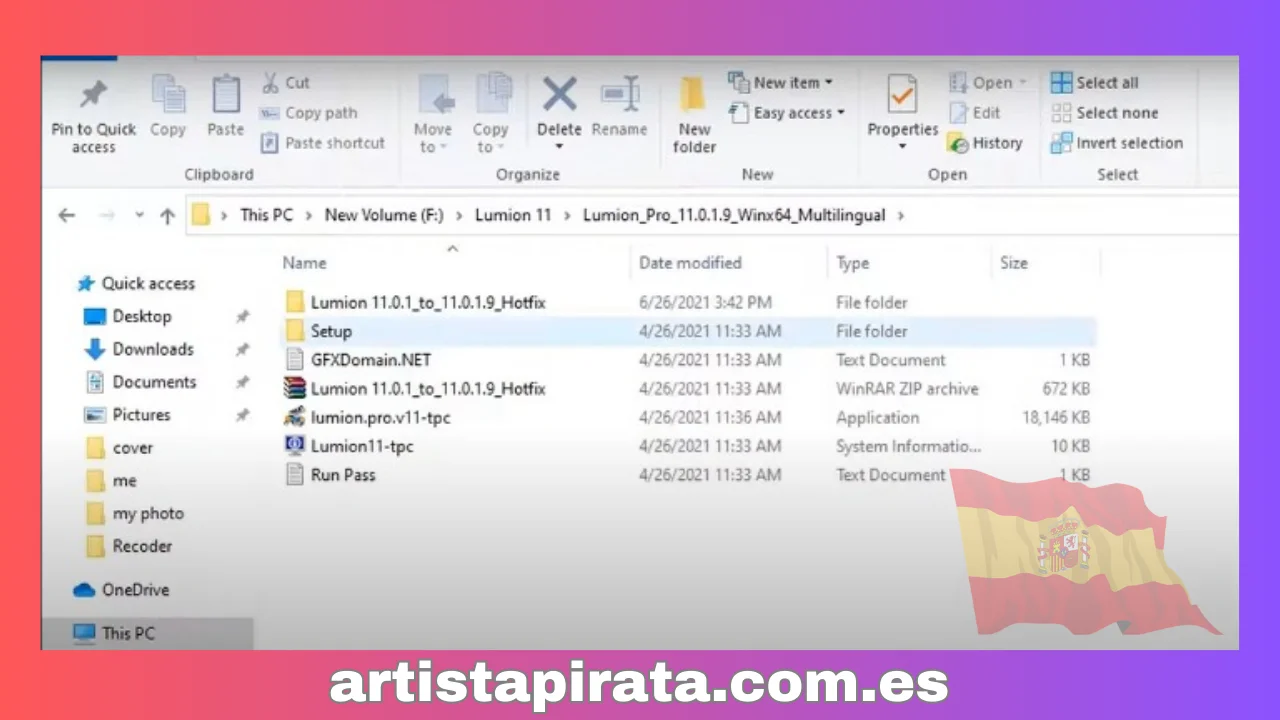Sort files by Size column

pyautogui.click(x=1013, y=263)
